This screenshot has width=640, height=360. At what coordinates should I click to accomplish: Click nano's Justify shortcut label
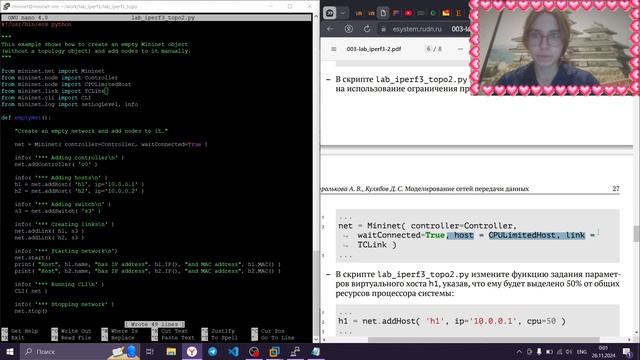(223, 331)
